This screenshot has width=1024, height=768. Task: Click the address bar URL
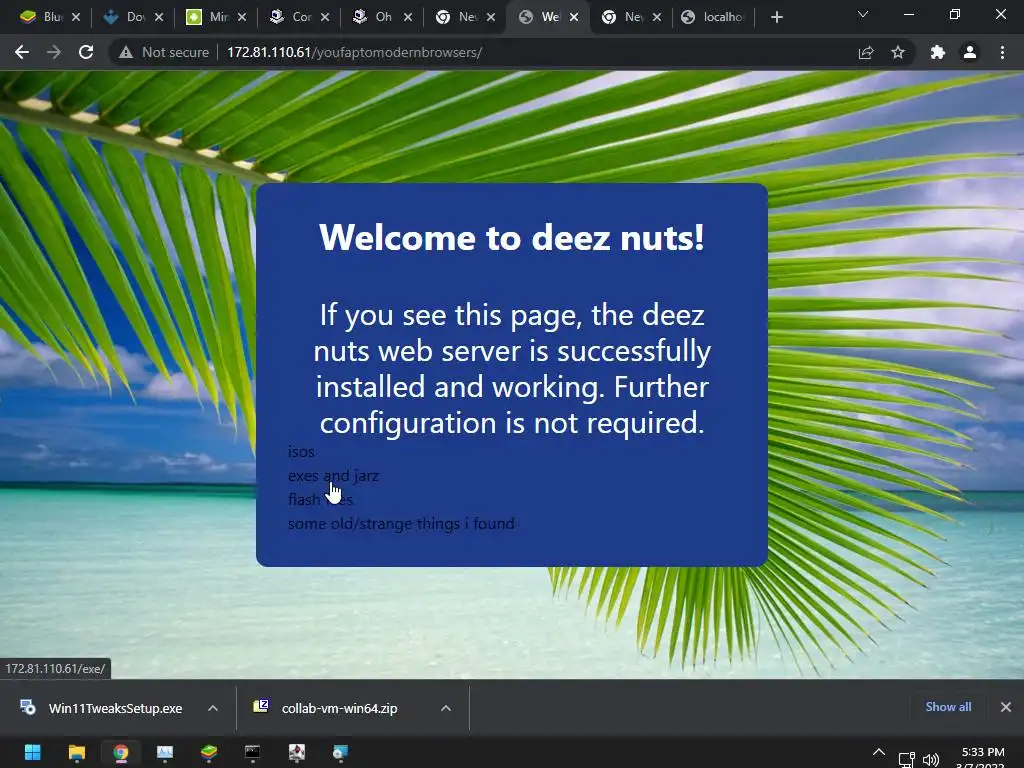[x=355, y=52]
